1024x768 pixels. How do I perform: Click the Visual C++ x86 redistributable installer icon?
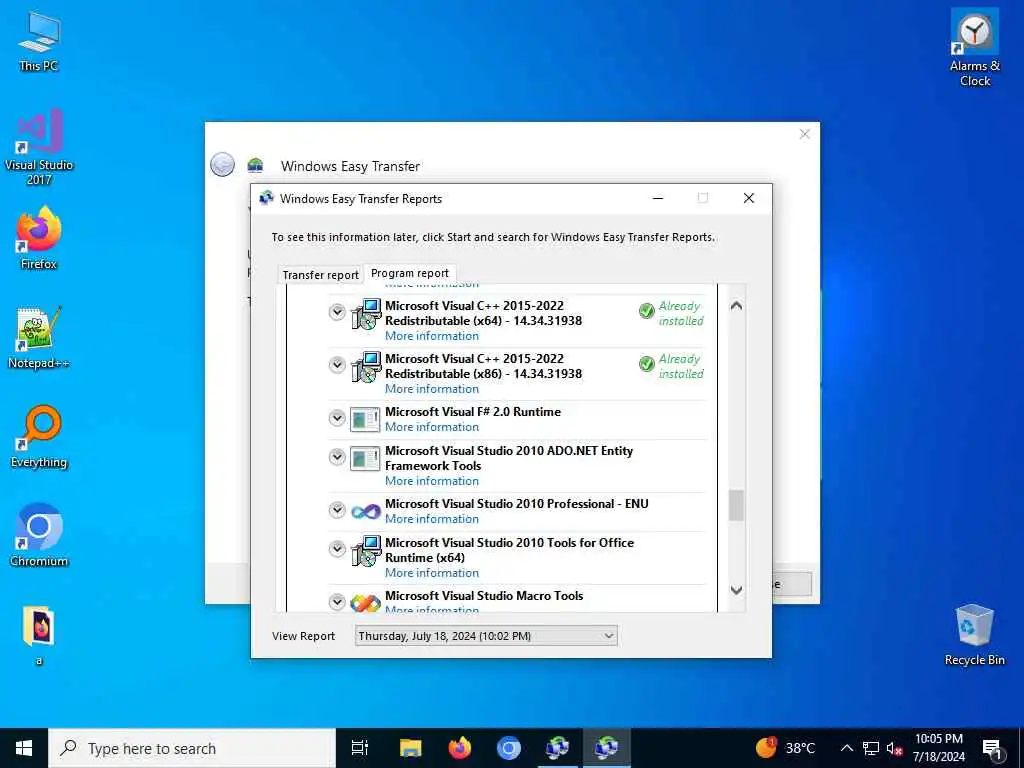point(366,366)
